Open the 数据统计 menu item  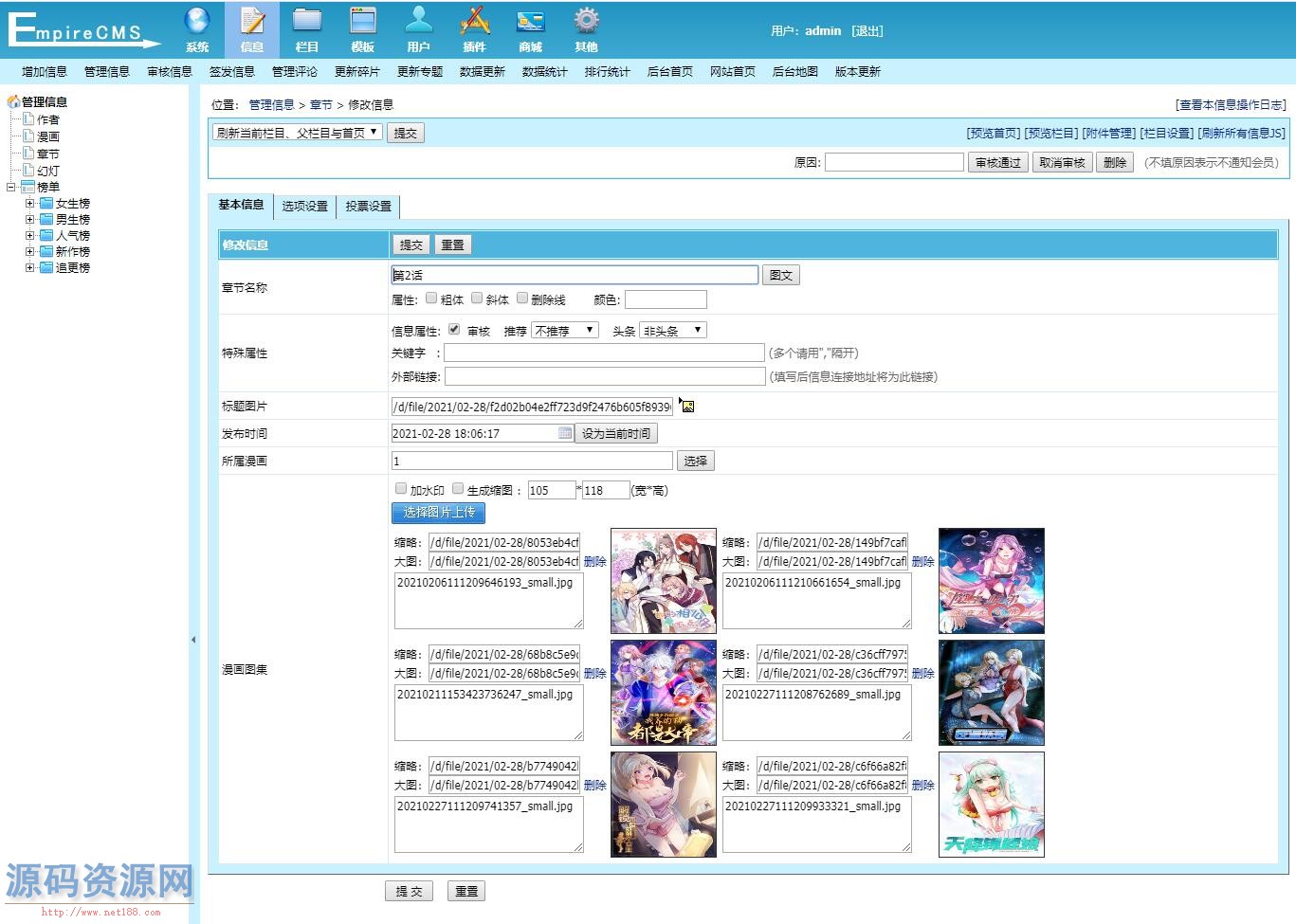click(545, 72)
